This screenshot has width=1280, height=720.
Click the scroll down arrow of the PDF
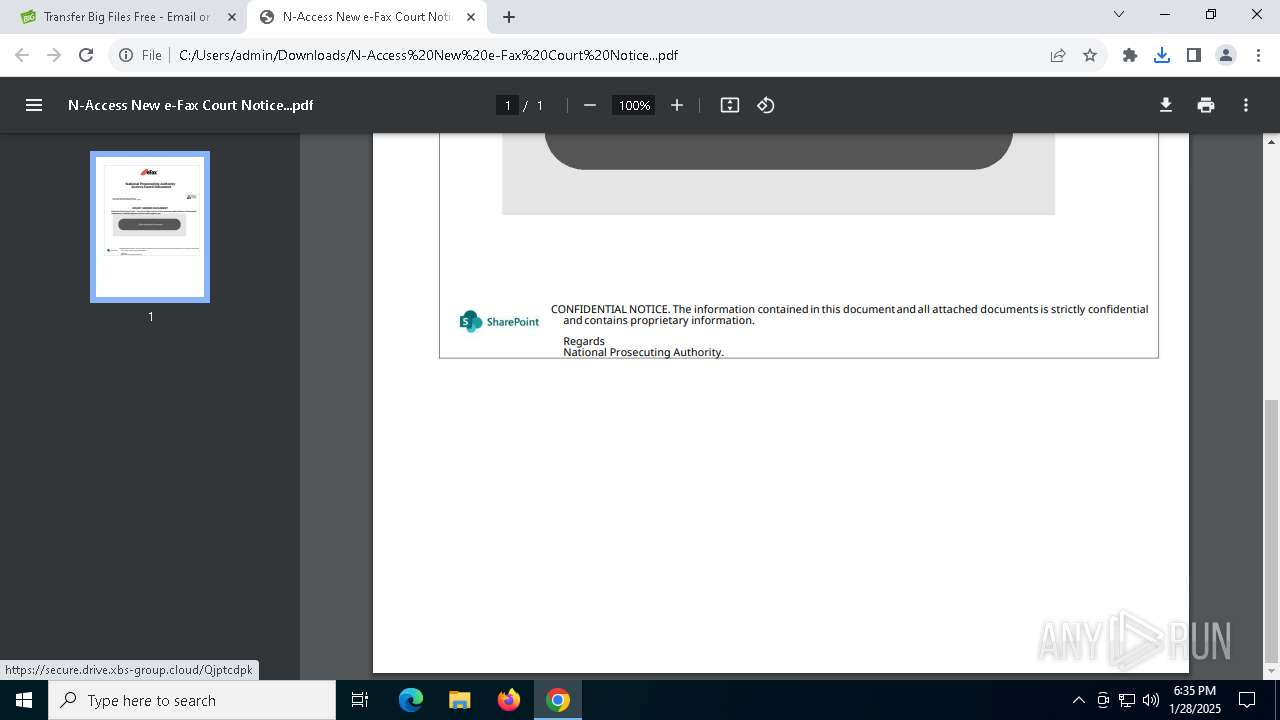click(1272, 671)
